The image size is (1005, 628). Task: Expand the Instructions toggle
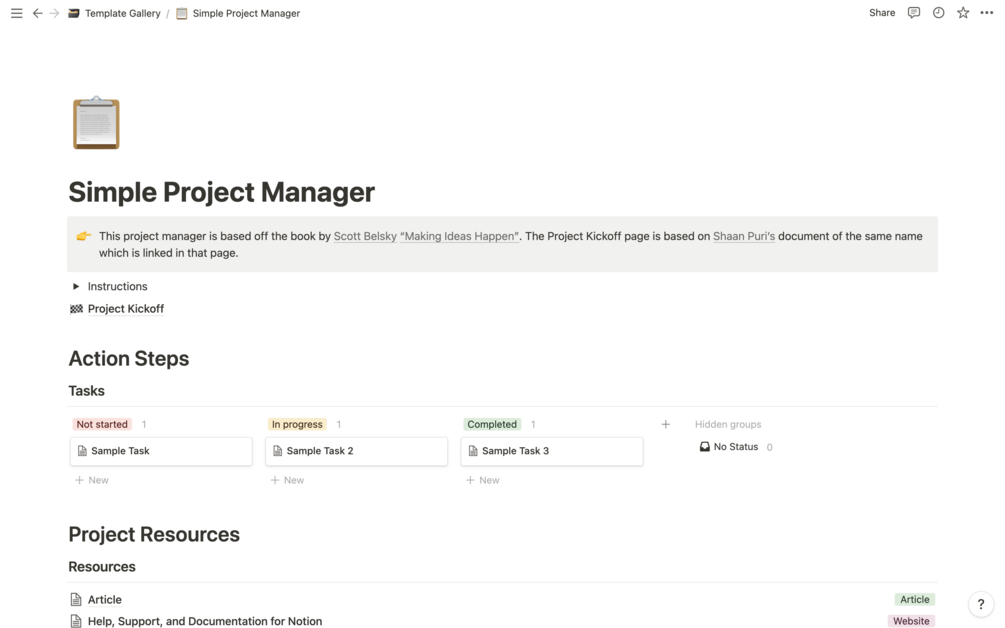pyautogui.click(x=76, y=286)
